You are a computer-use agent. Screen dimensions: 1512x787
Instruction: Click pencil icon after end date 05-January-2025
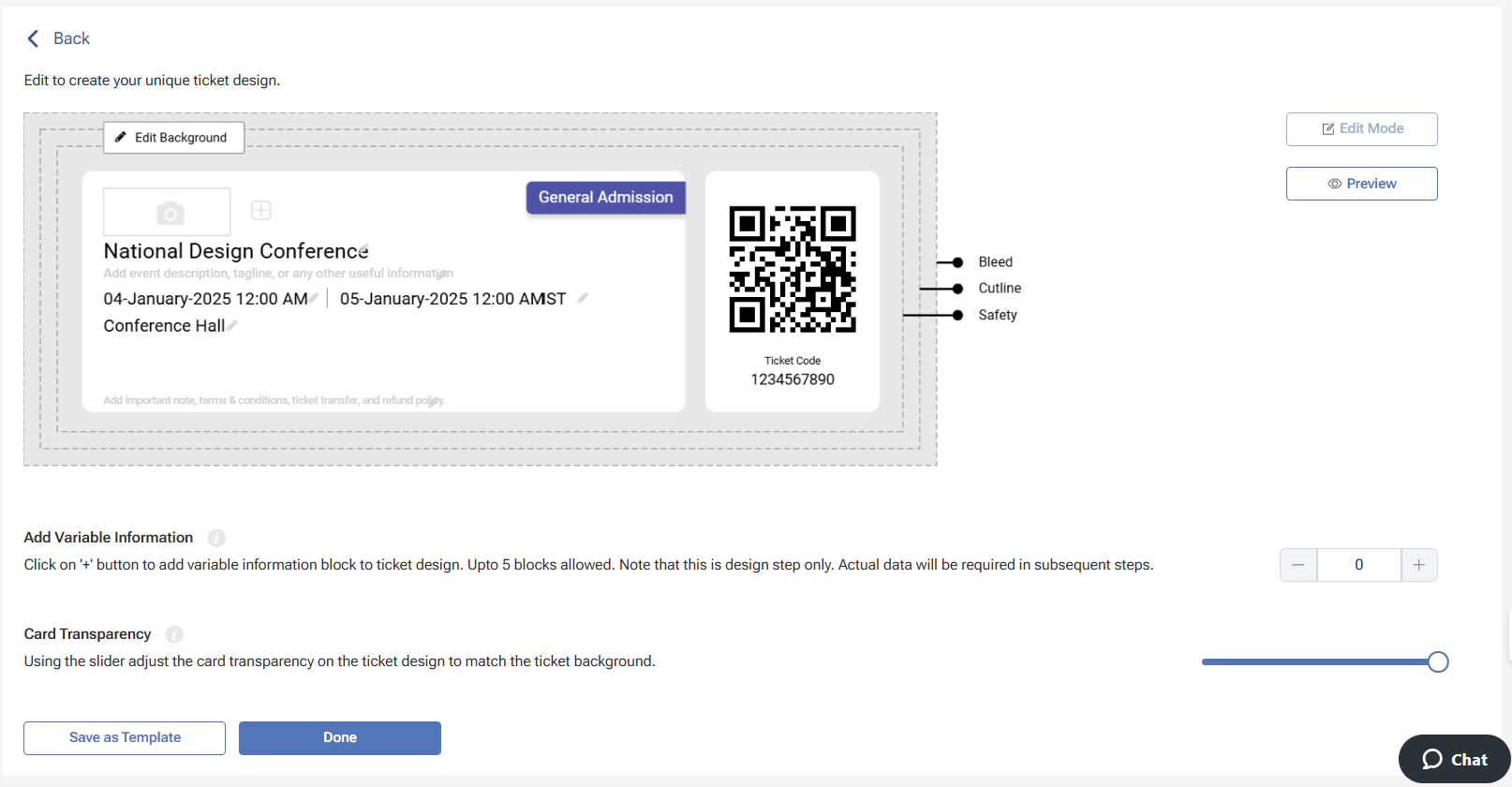[x=583, y=297]
